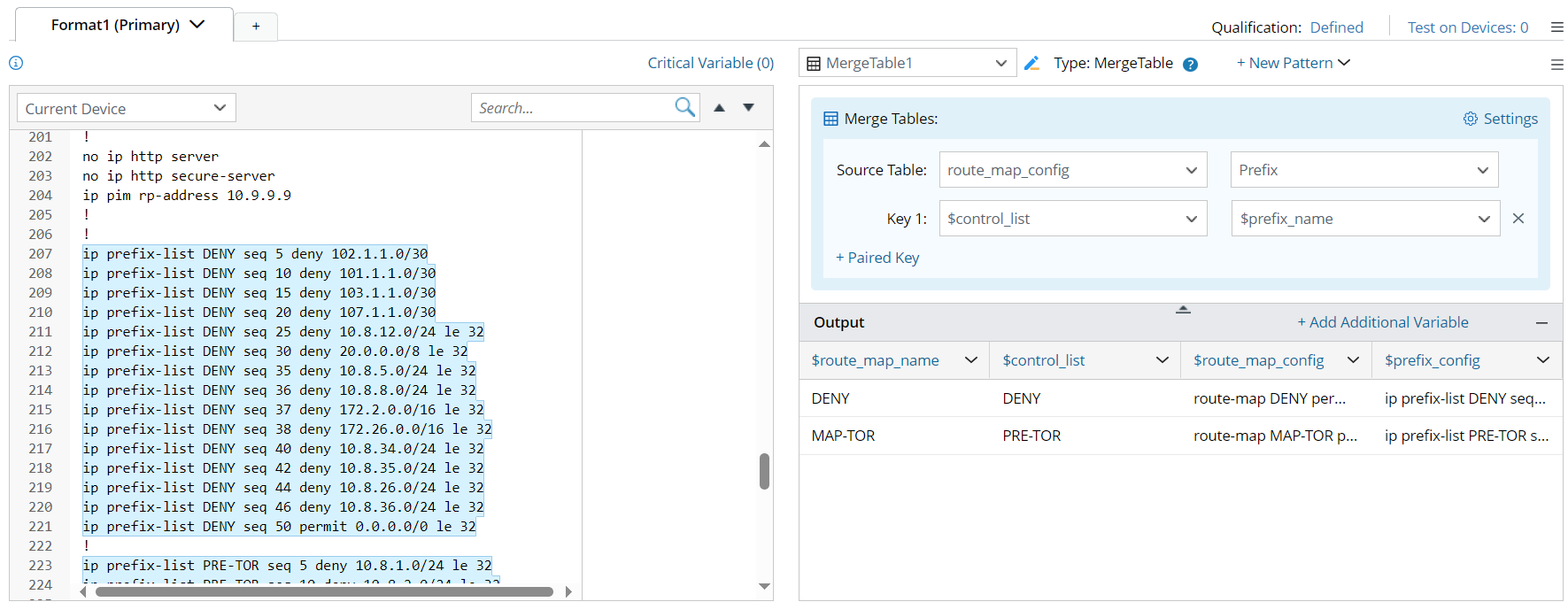Viewport: 1568px width, 602px height.
Task: Click the pencil edit icon beside MergeTable1
Action: (1031, 63)
